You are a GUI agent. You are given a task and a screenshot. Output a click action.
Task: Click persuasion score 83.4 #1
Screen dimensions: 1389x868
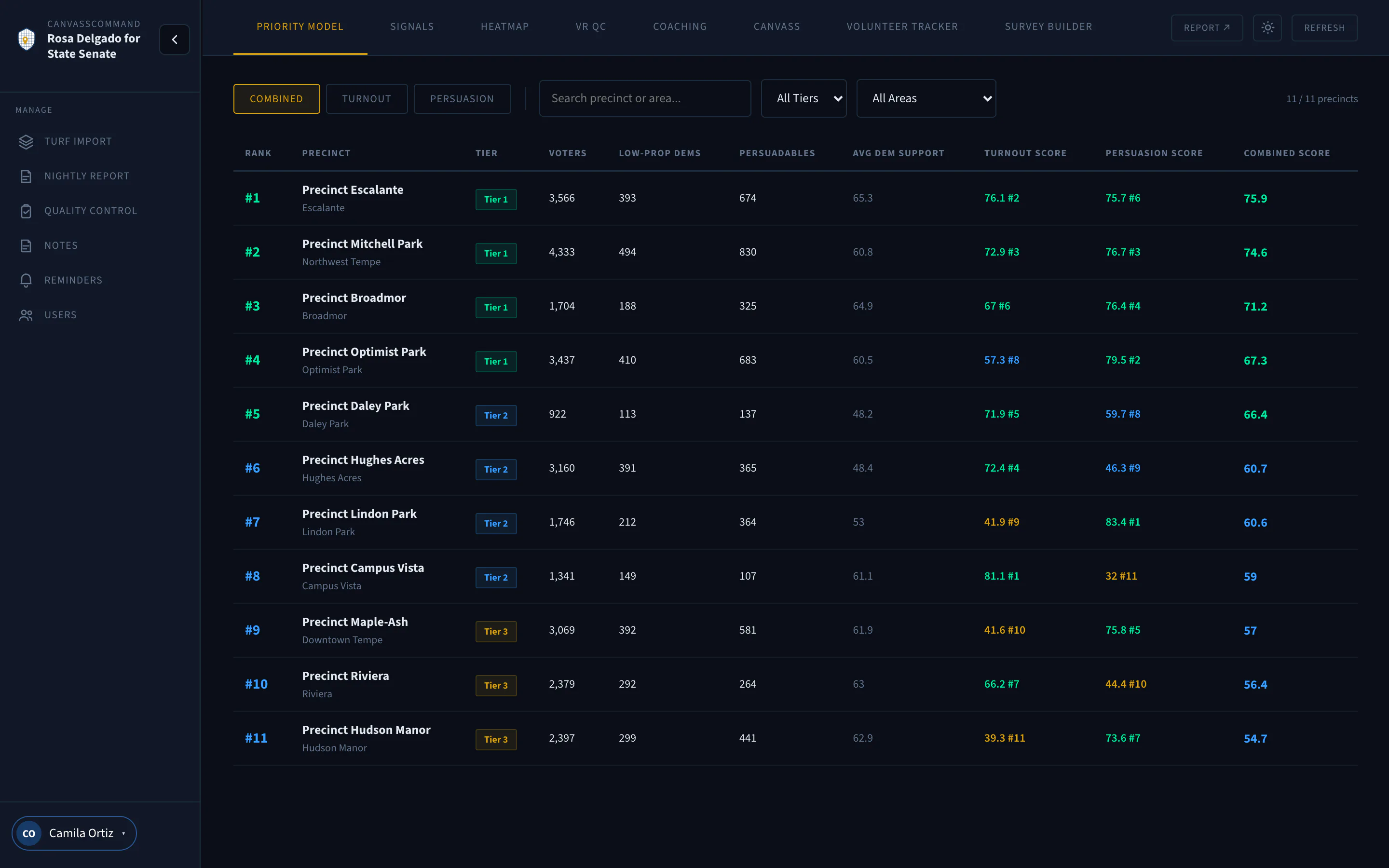pyautogui.click(x=1123, y=522)
